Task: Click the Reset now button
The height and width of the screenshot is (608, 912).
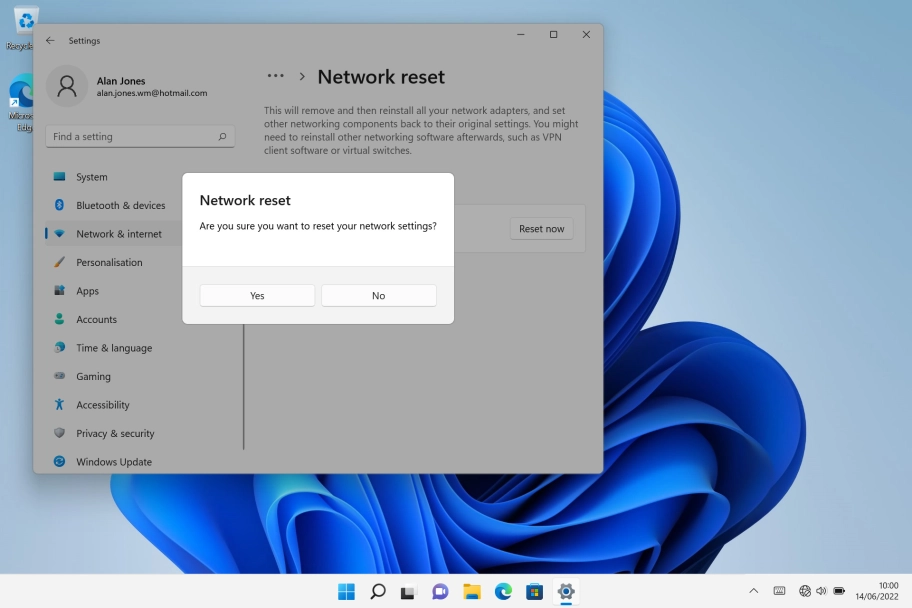Action: [540, 228]
